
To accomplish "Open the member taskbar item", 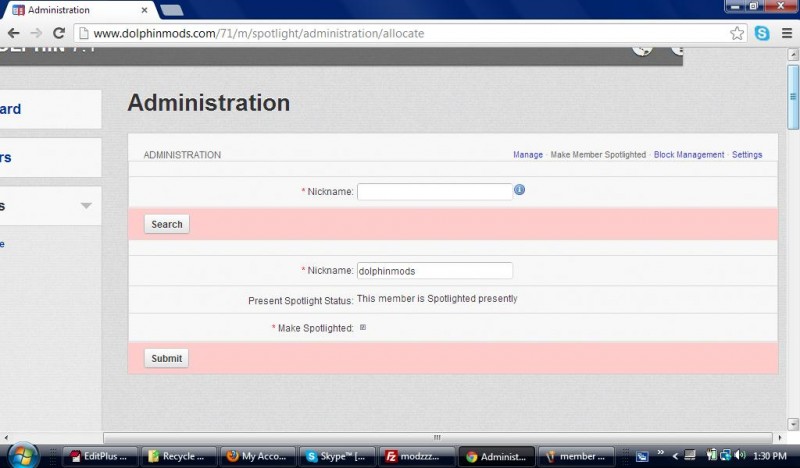I will (575, 456).
